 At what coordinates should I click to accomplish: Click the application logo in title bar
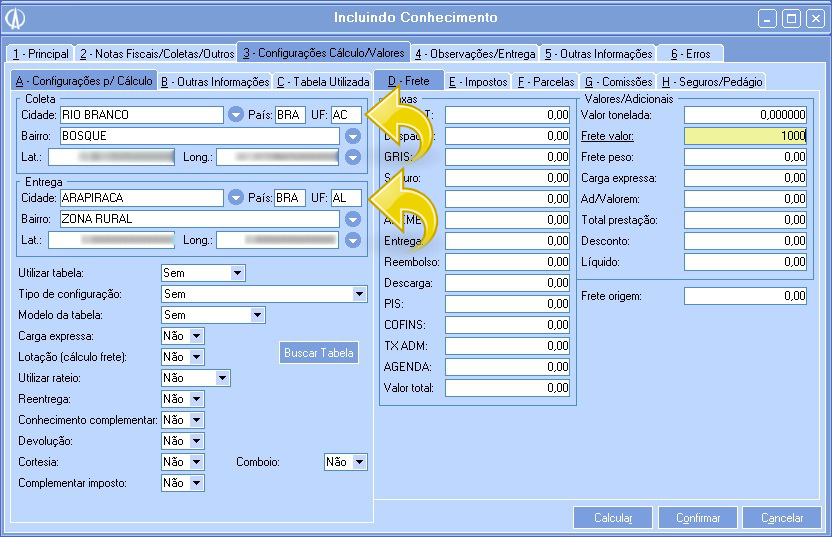click(x=17, y=18)
